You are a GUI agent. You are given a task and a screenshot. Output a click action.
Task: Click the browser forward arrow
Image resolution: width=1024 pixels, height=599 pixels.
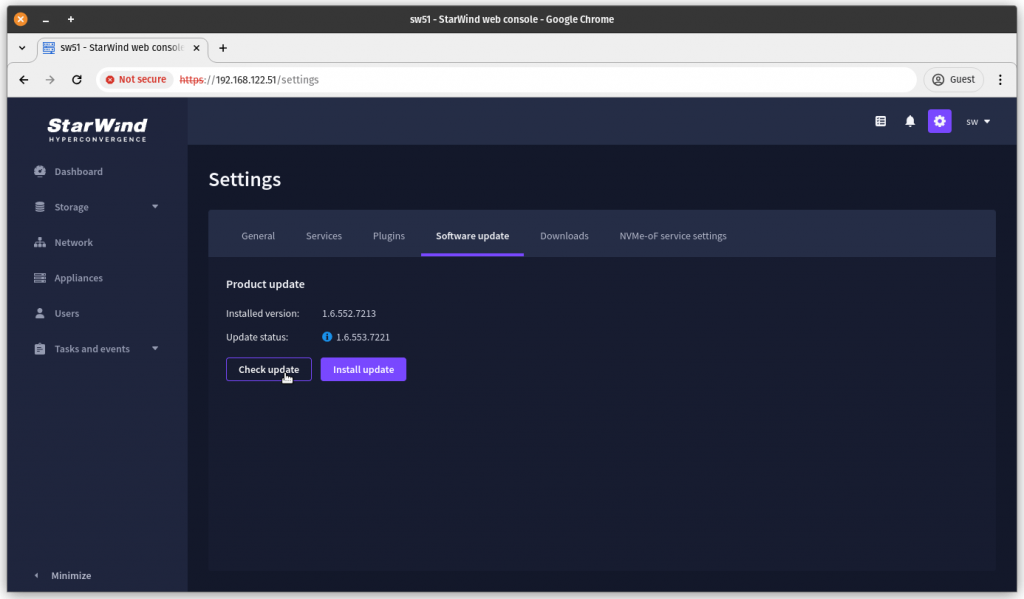(x=50, y=80)
